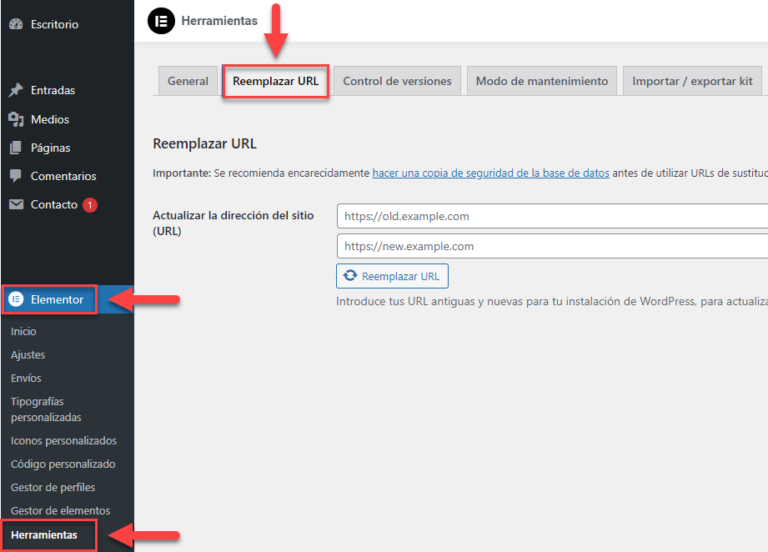The image size is (768, 552).
Task: Click the Comentarios speech bubble icon
Action: click(16, 176)
